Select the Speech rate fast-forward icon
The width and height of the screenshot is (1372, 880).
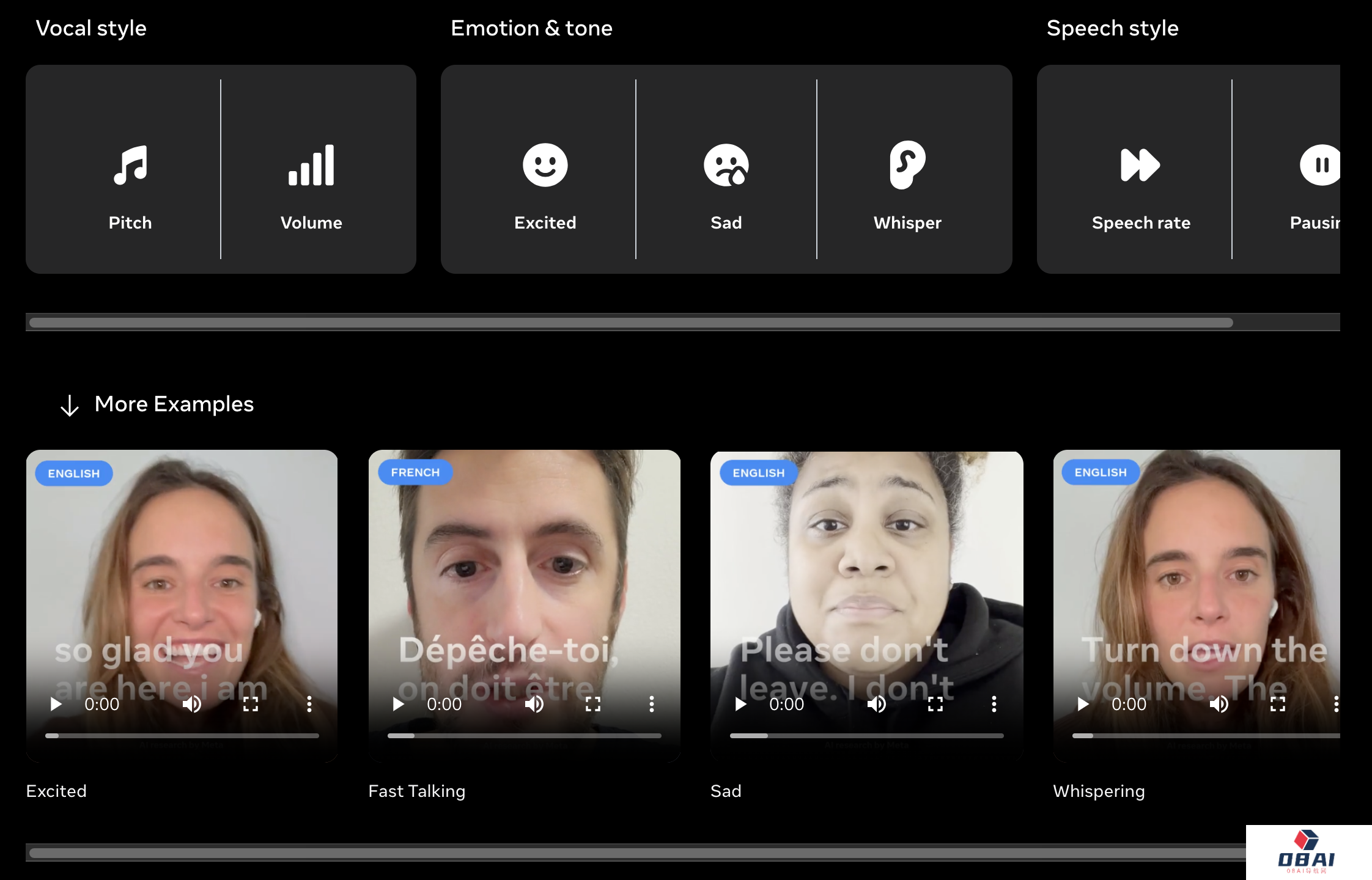point(1140,165)
